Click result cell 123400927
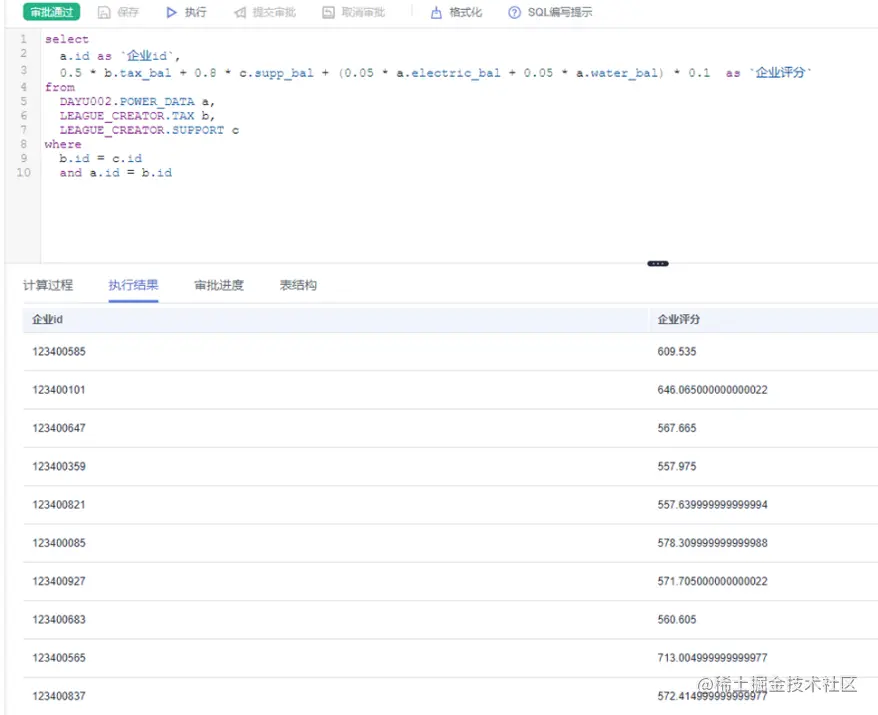The image size is (878, 715). [x=59, y=581]
